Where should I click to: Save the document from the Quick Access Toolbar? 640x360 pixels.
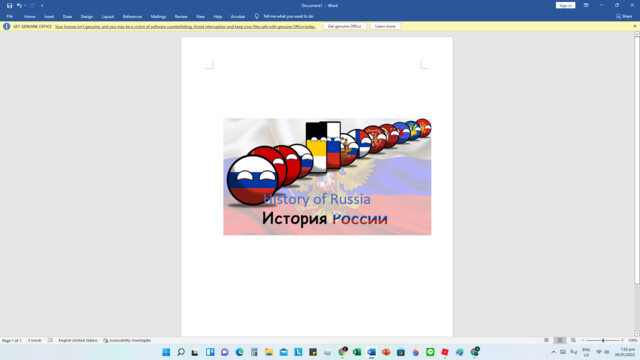pos(9,5)
